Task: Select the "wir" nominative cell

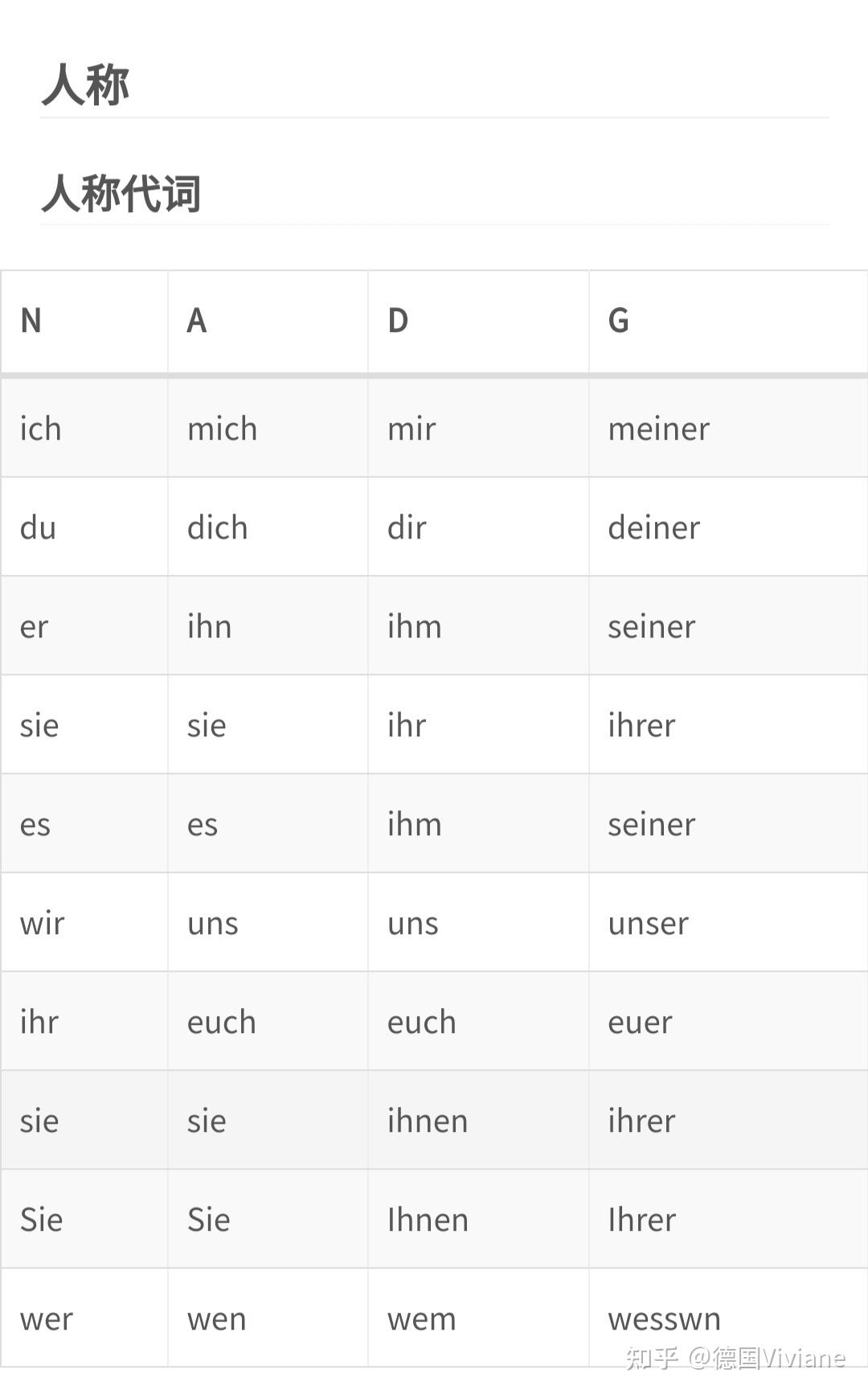Action: pos(42,923)
